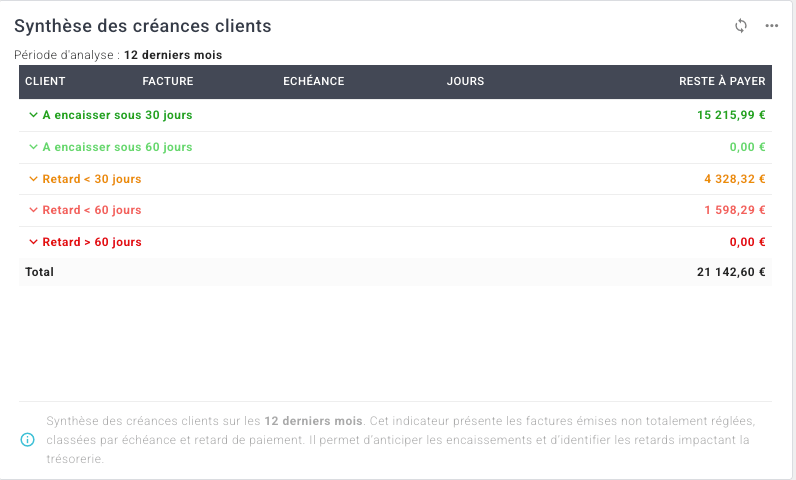This screenshot has height=480, width=796.
Task: Click the FACTURE column header
Action: point(168,82)
